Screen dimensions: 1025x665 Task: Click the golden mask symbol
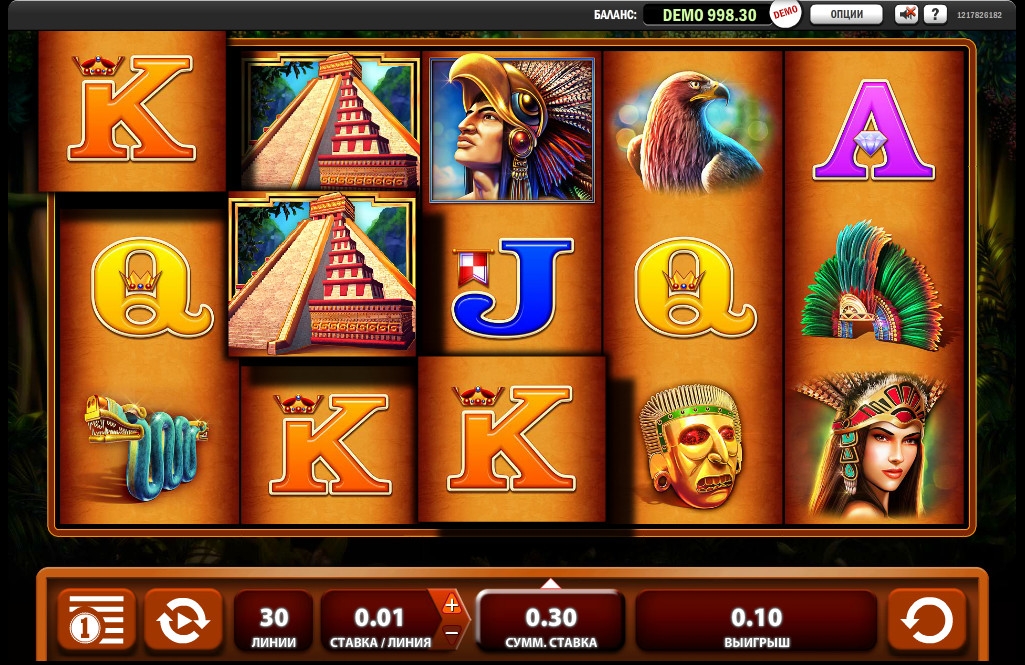(692, 446)
